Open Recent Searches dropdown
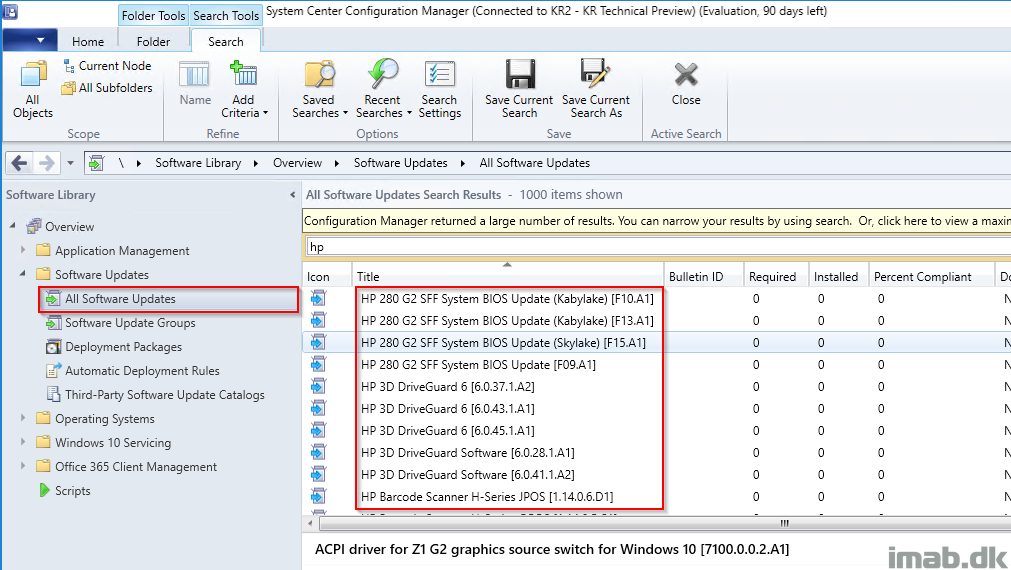Viewport: 1011px width, 570px height. pyautogui.click(x=383, y=89)
